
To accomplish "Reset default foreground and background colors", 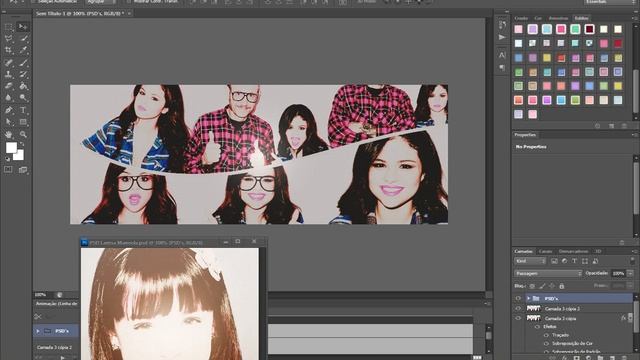I will pyautogui.click(x=7, y=159).
